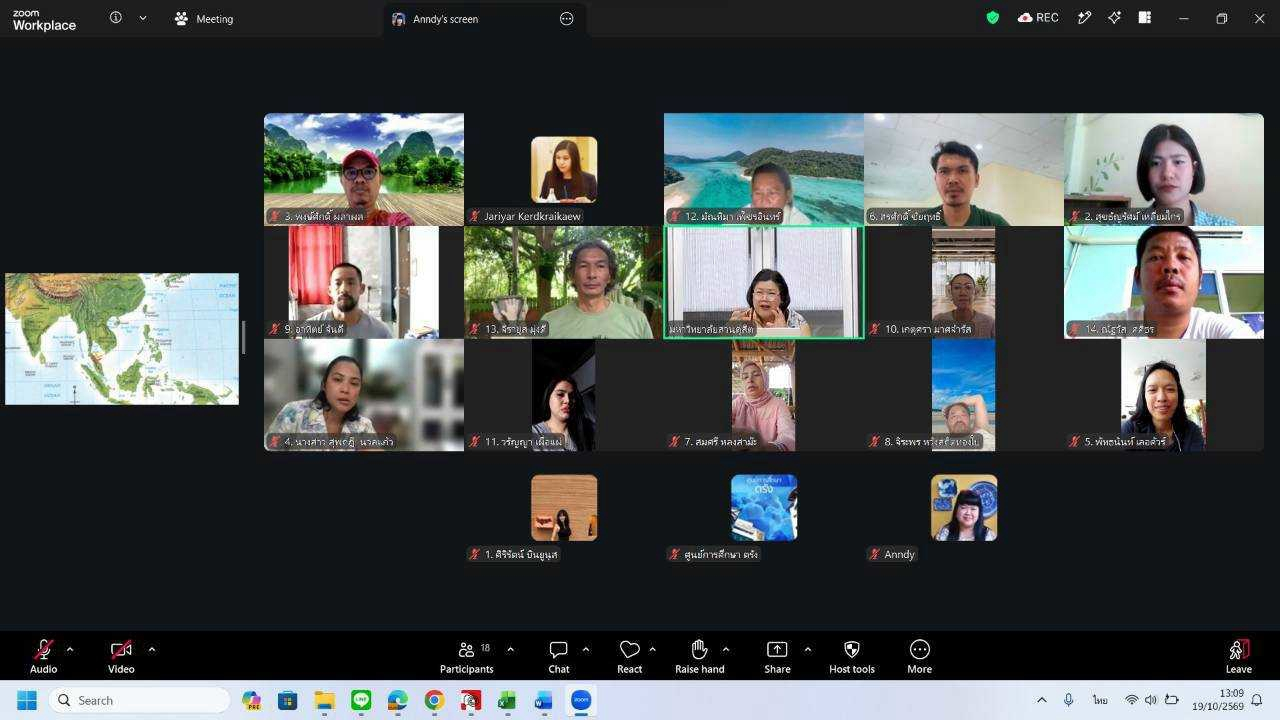
Task: Open Word from the taskbar
Action: (543, 700)
